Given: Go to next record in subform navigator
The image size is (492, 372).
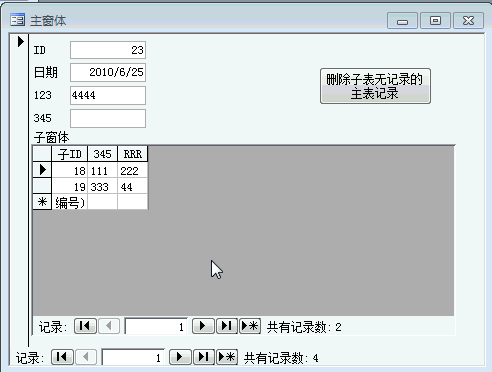Looking at the screenshot, I should (203, 326).
